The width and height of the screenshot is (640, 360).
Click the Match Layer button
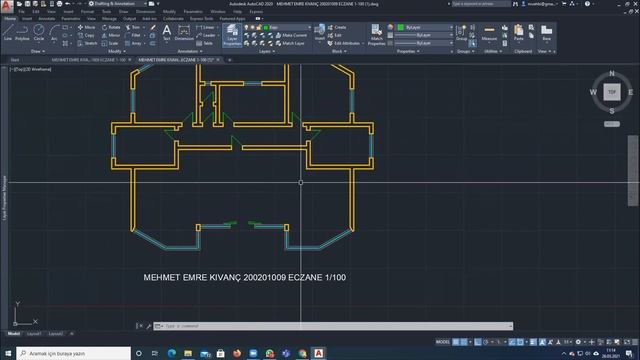pyautogui.click(x=290, y=43)
